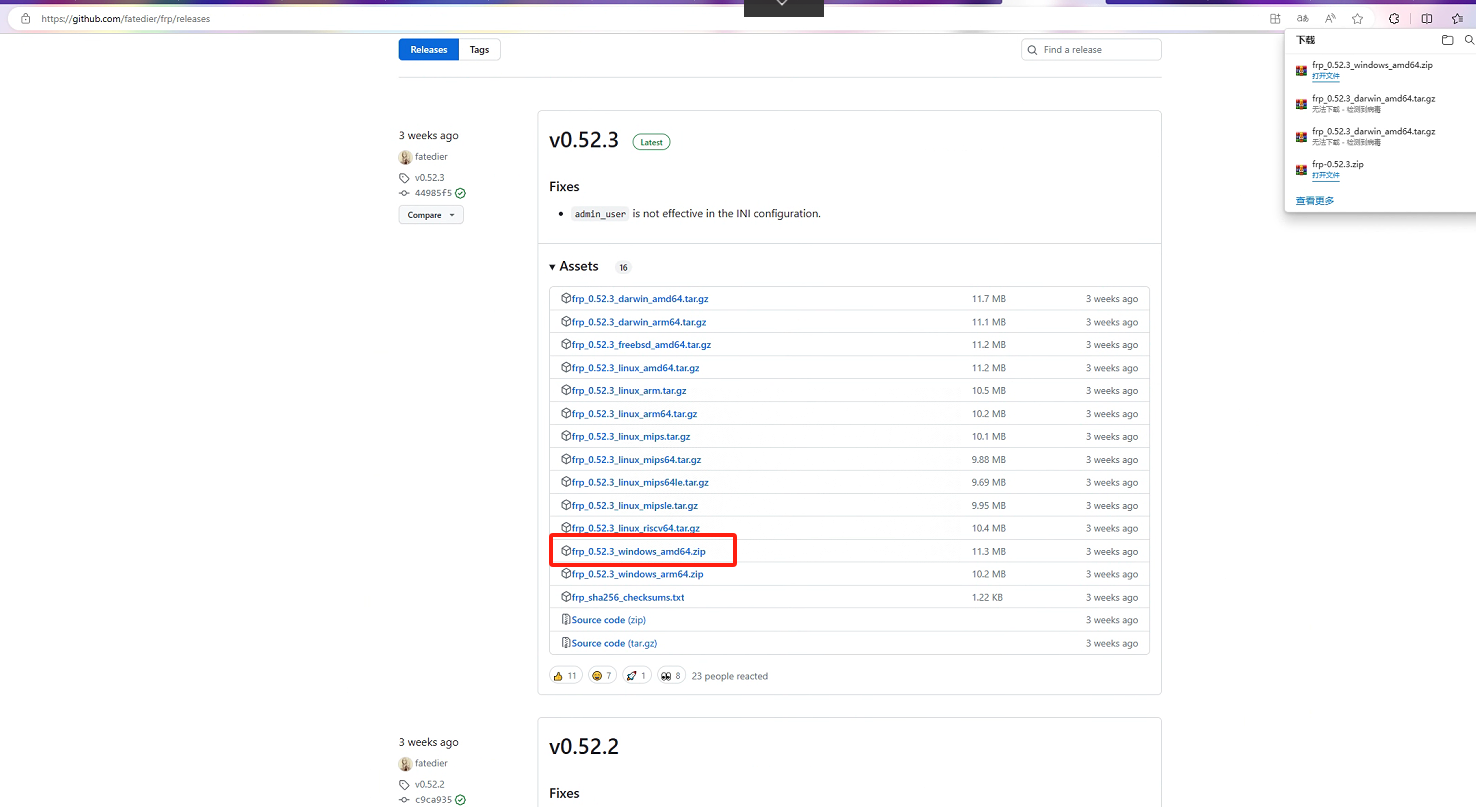React with rocket emoji (1)
Image resolution: width=1476 pixels, height=807 pixels.
[636, 676]
